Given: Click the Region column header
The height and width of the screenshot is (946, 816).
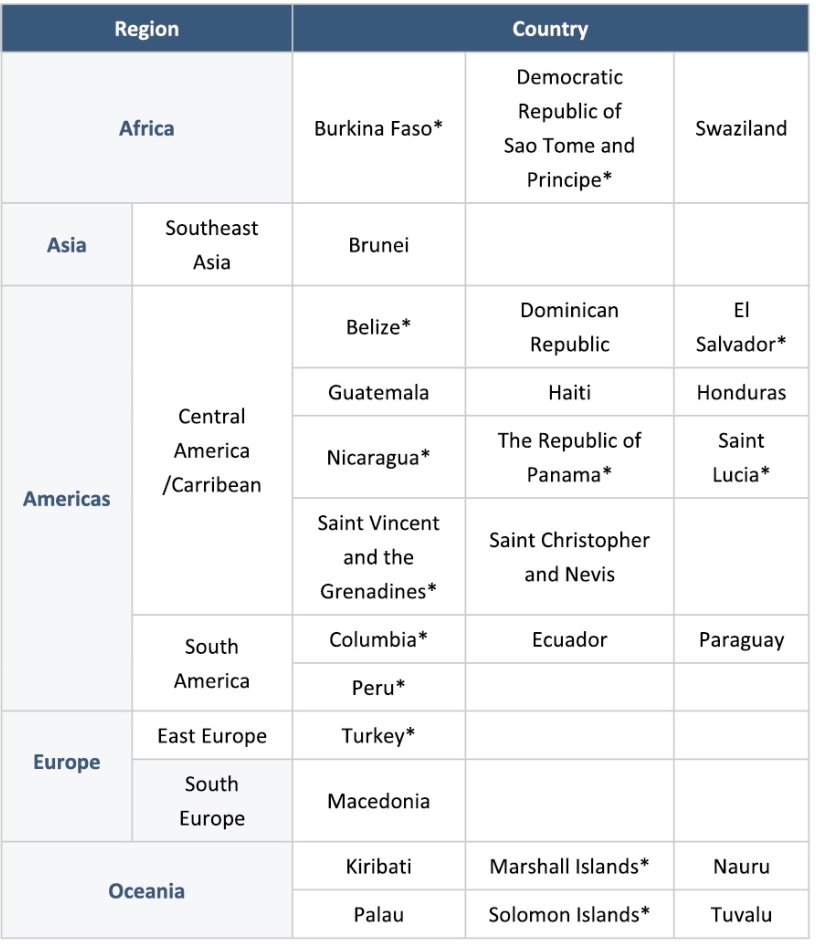Looking at the screenshot, I should [x=146, y=29].
